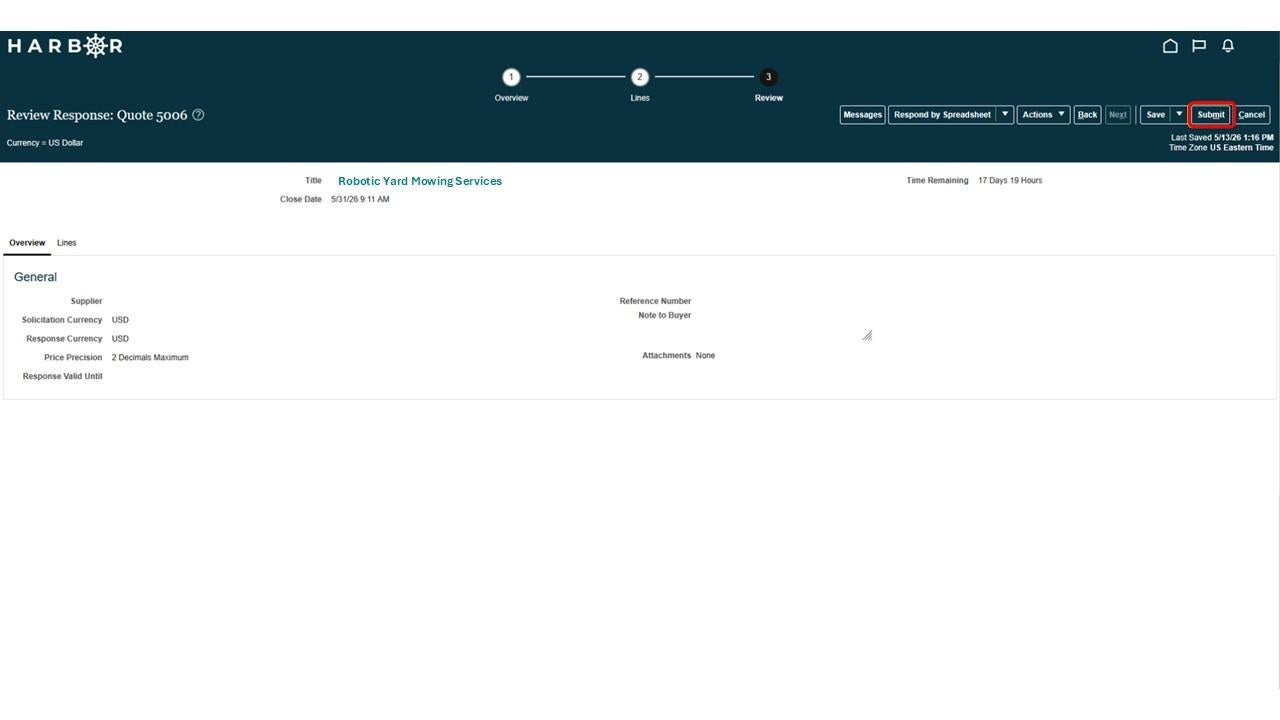Image resolution: width=1280 pixels, height=720 pixels.
Task: Click the Response Valid Until label
Action: pyautogui.click(x=62, y=377)
